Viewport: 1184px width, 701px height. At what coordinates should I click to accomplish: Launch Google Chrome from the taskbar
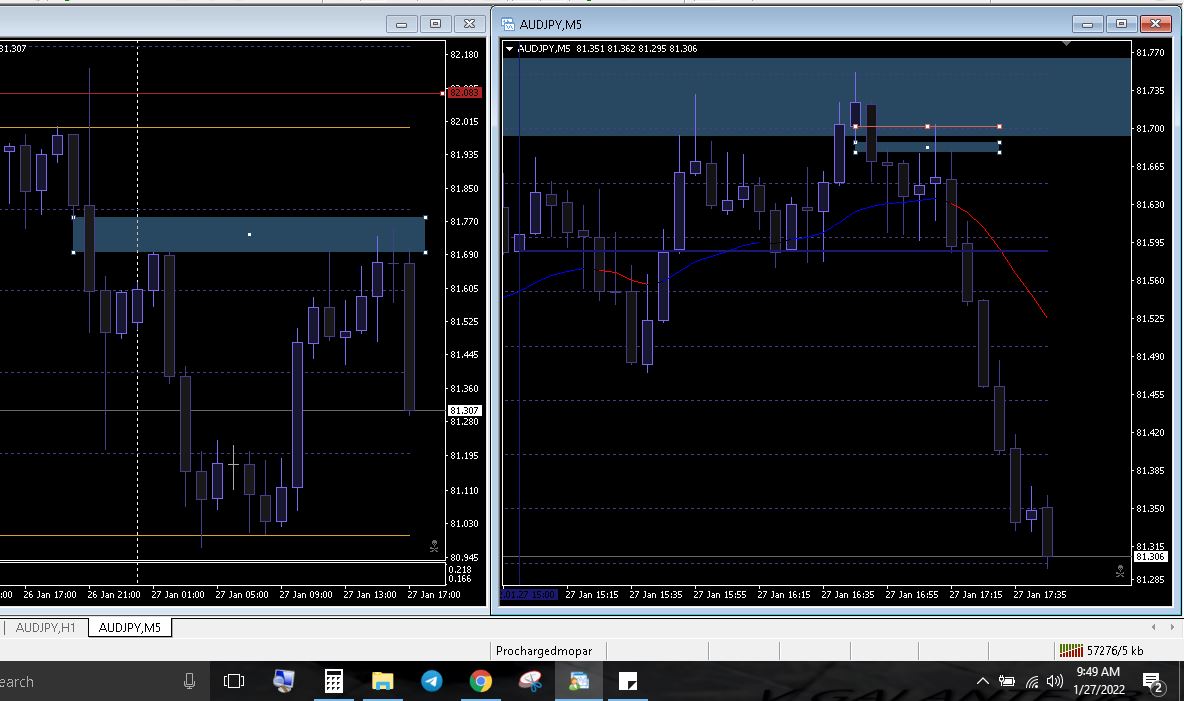[x=481, y=681]
